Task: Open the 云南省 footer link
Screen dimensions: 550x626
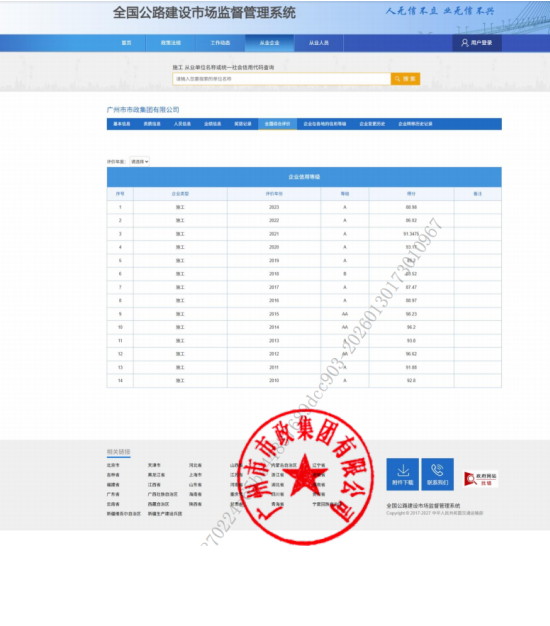Action: click(113, 504)
